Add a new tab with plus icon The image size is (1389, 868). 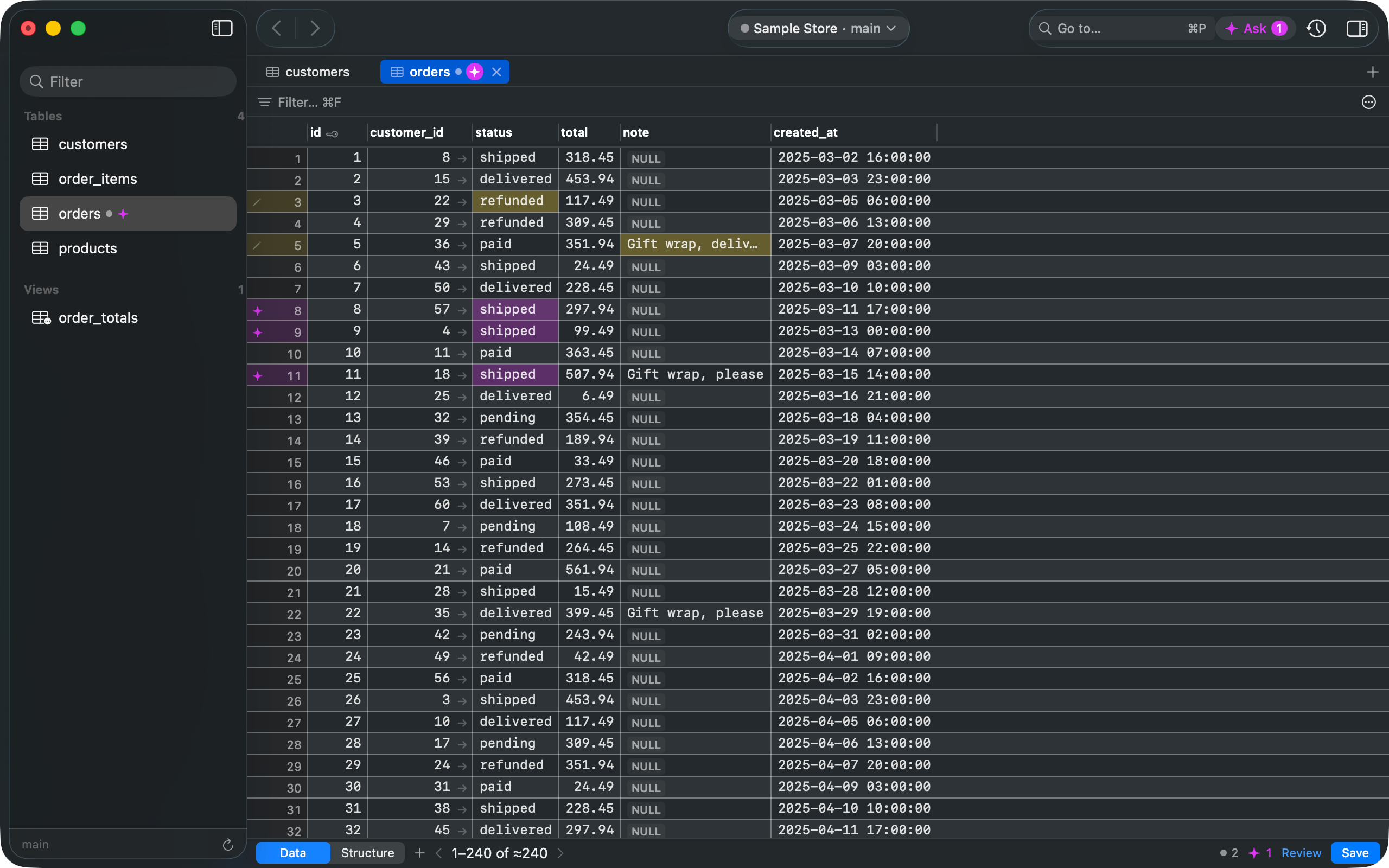click(1372, 72)
